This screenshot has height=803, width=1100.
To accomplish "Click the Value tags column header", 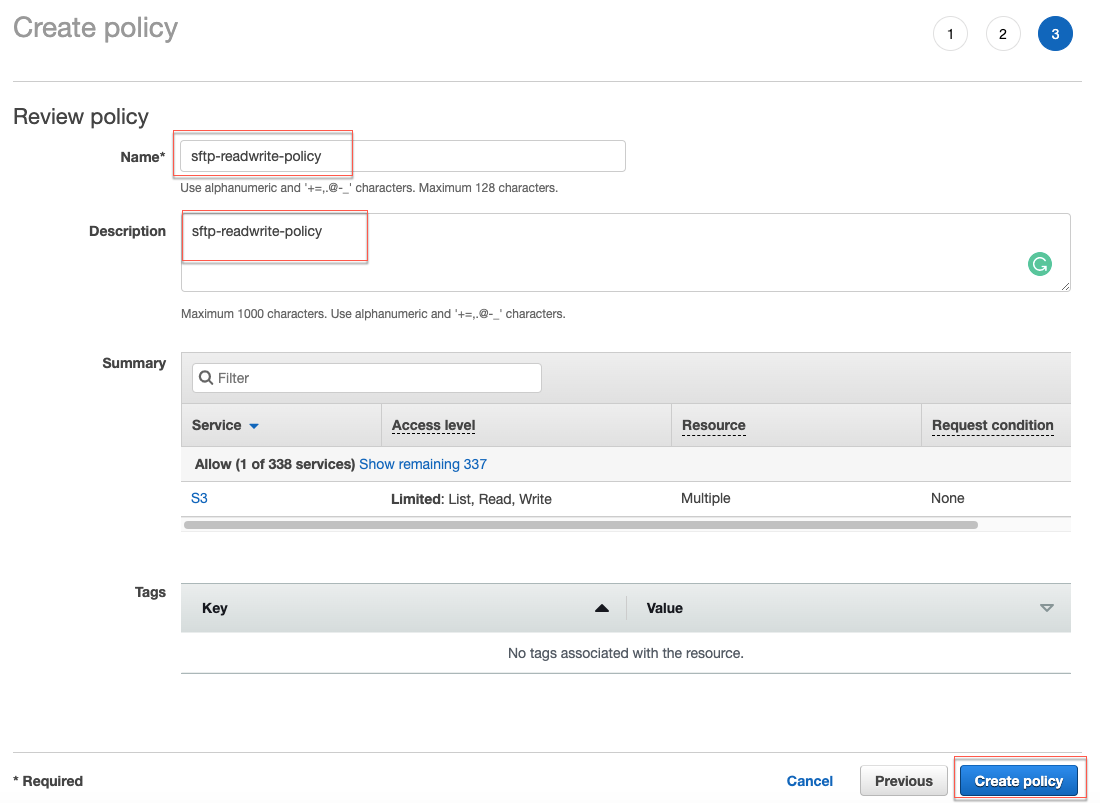I will (x=664, y=608).
